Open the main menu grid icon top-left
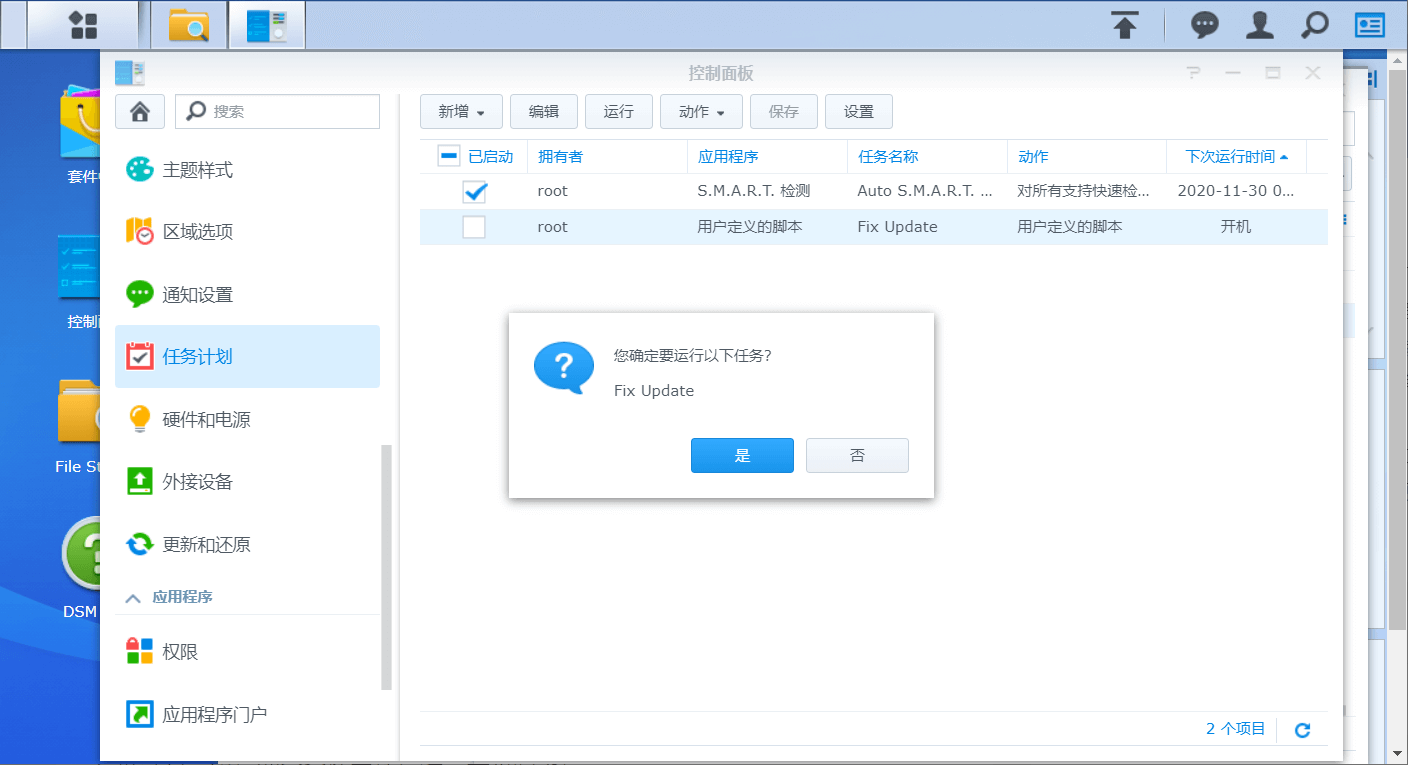 coord(84,24)
